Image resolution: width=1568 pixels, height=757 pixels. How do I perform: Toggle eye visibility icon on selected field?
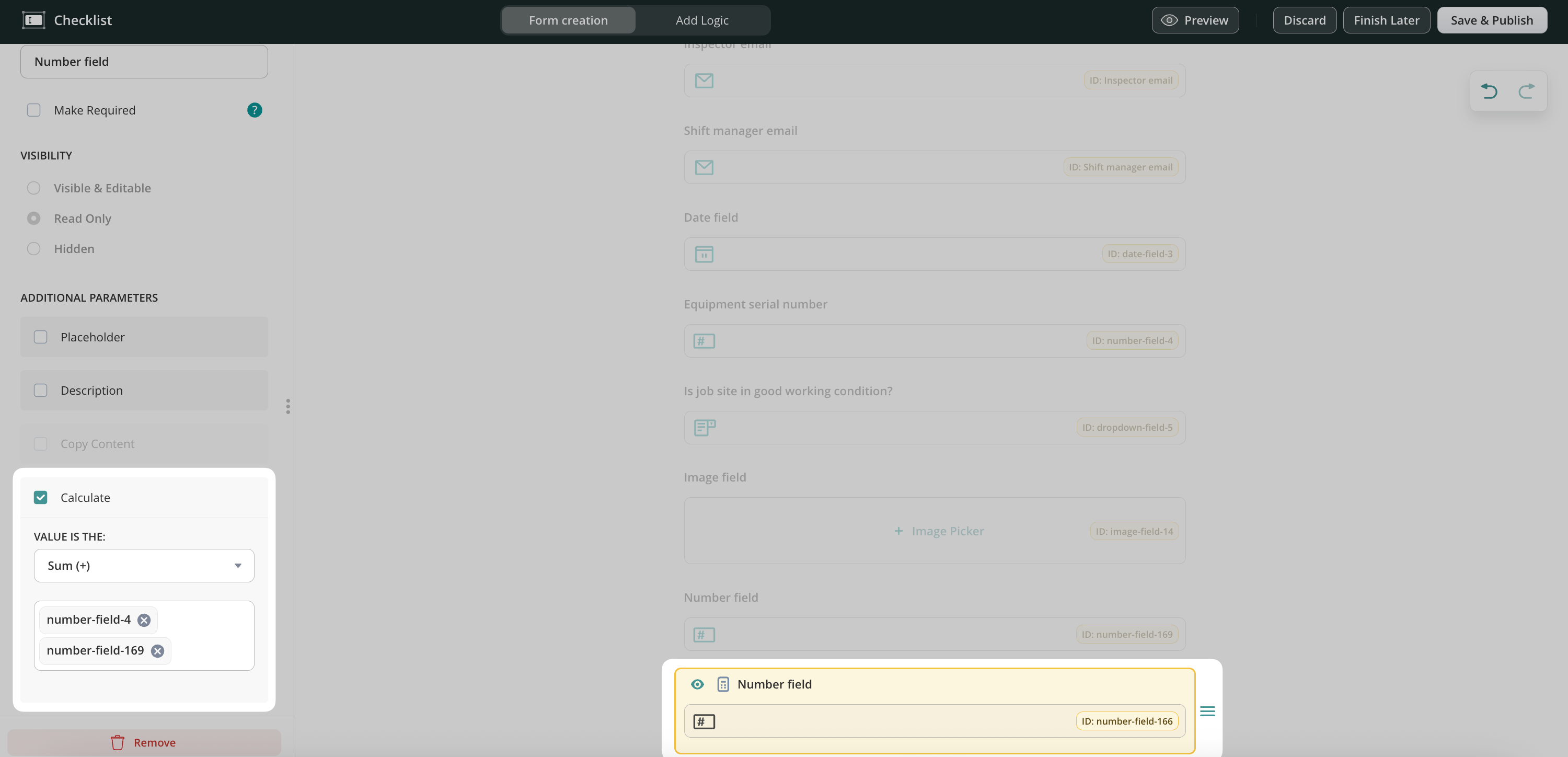(698, 684)
